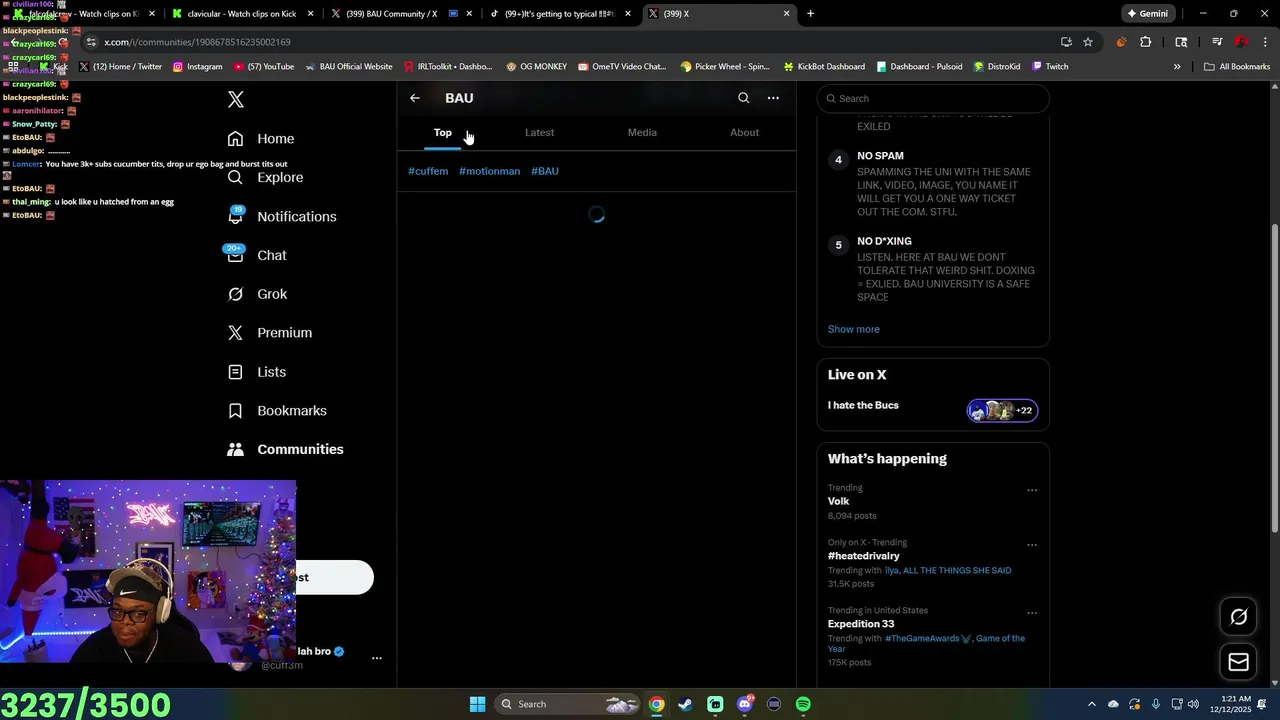Click the Post button in sidebar

click(x=334, y=577)
